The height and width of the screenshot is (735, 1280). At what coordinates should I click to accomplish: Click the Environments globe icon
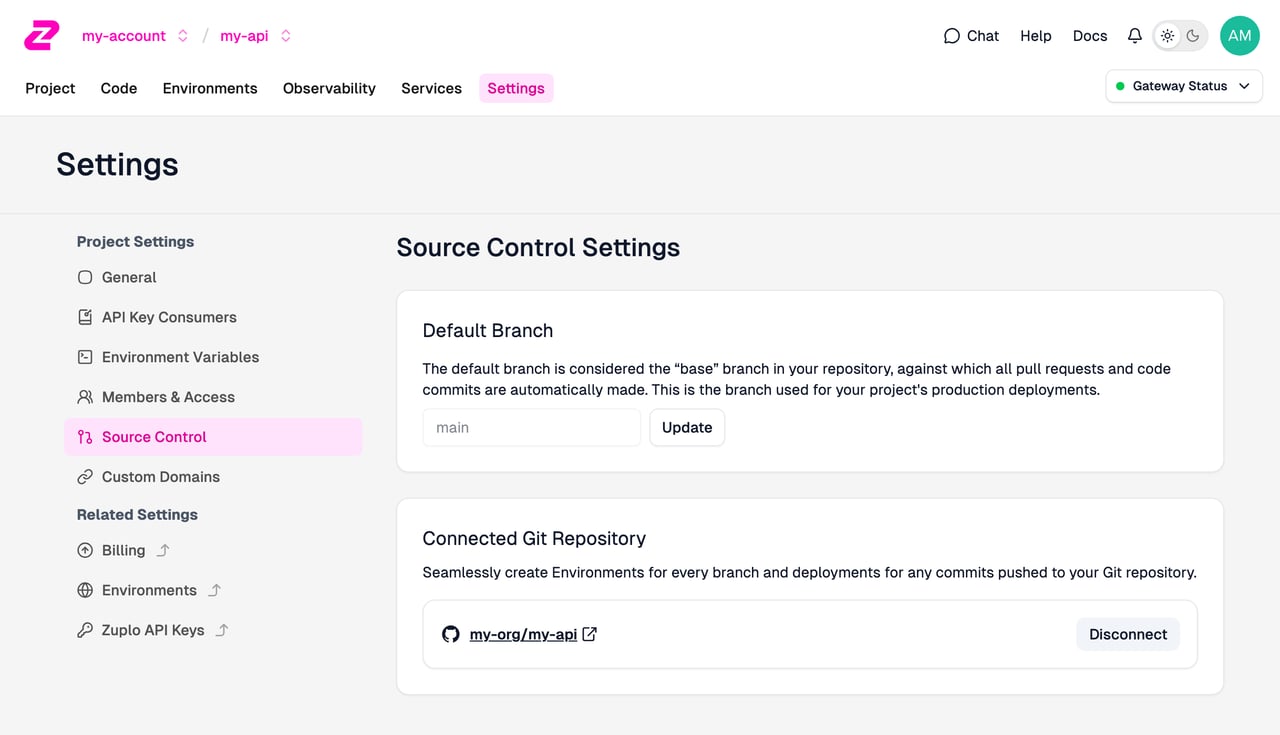[85, 590]
